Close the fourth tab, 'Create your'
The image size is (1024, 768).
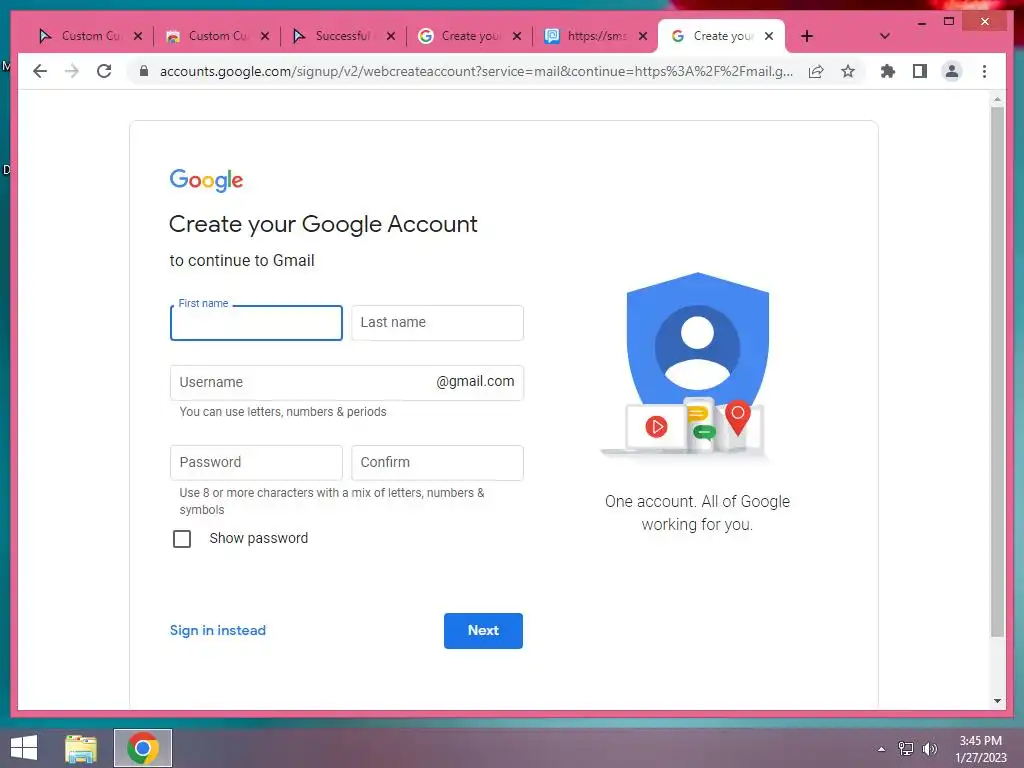517,36
